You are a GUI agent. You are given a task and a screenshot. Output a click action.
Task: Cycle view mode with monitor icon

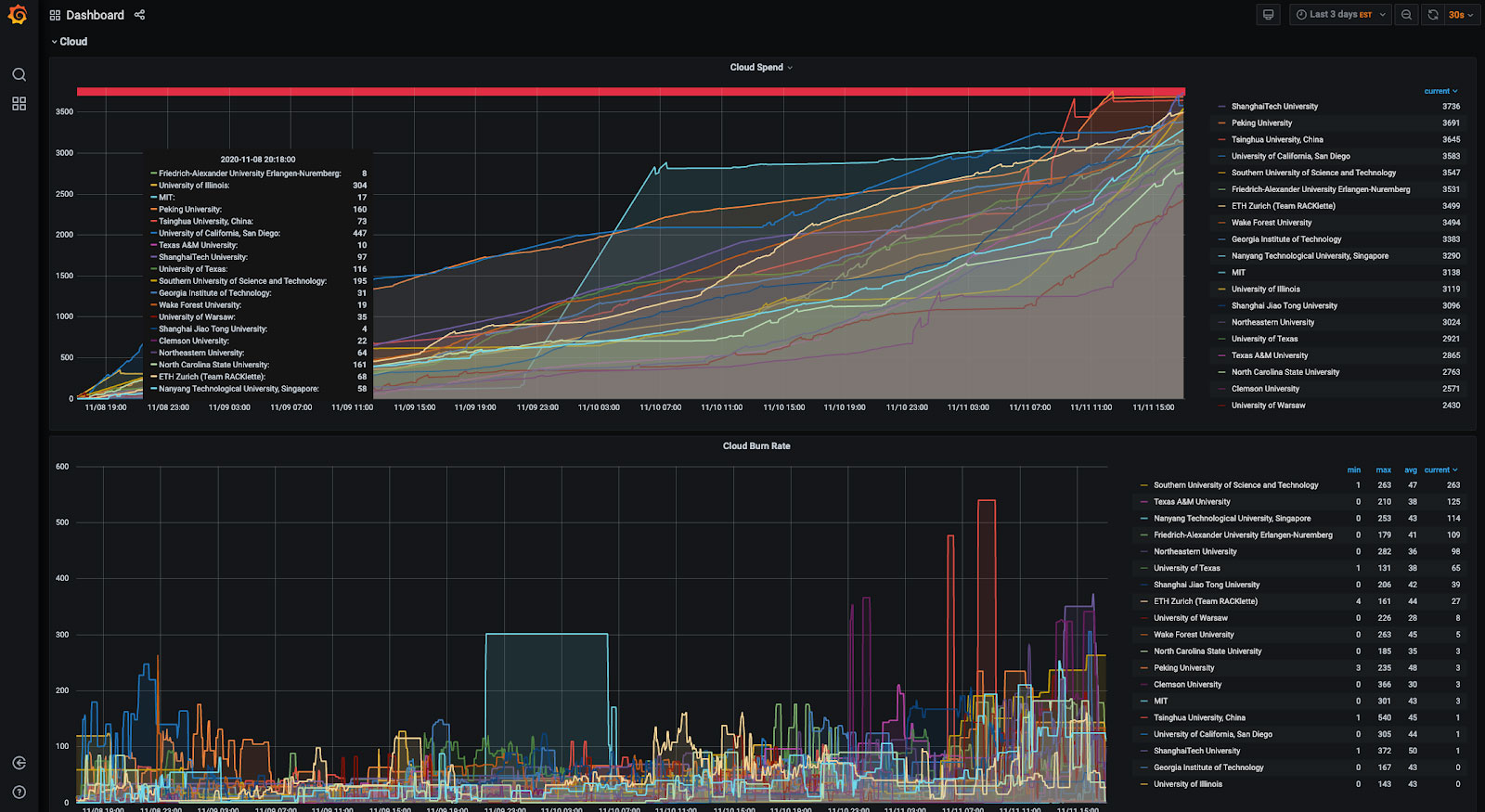[x=1269, y=15]
